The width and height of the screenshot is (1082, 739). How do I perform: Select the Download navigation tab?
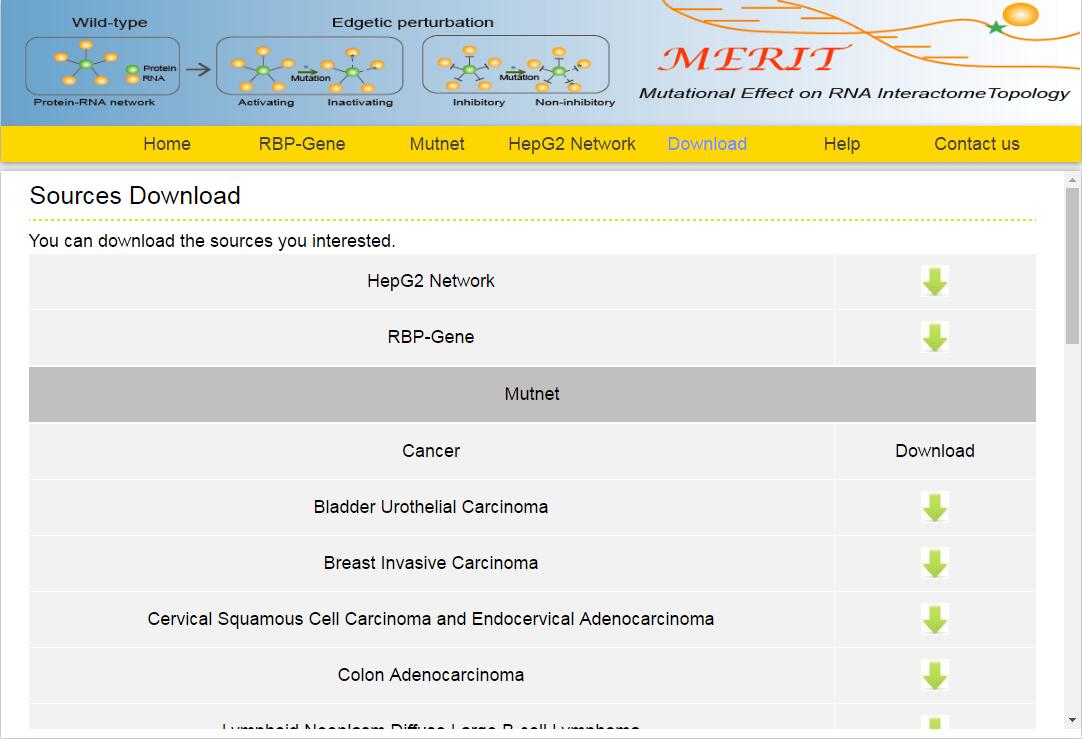point(707,144)
